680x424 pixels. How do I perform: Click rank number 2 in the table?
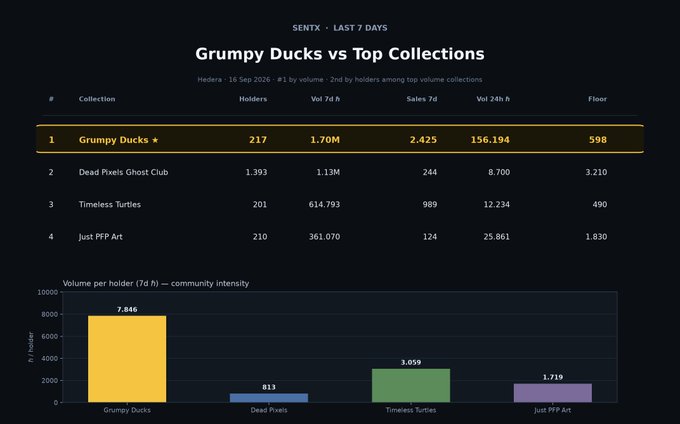51,172
